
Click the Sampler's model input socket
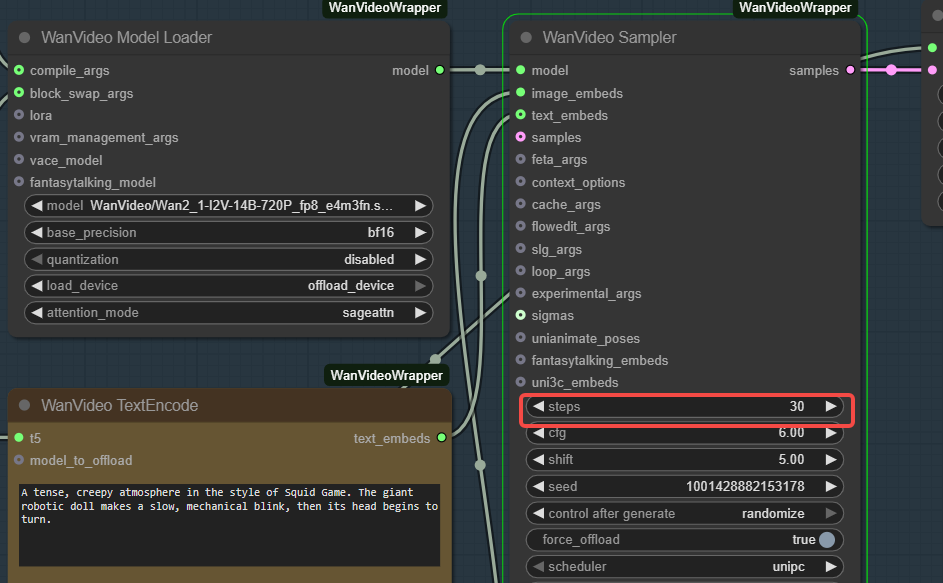pos(521,70)
